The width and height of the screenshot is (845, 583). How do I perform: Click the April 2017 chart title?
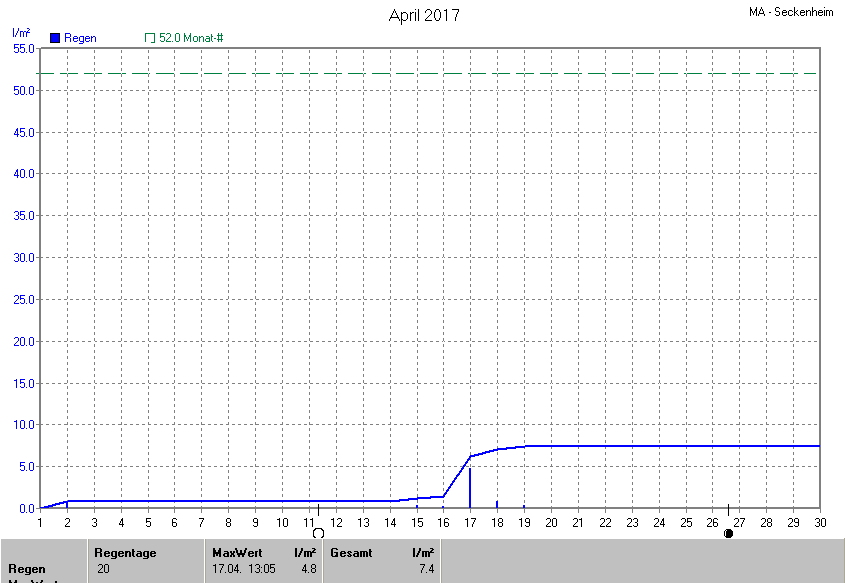[424, 15]
